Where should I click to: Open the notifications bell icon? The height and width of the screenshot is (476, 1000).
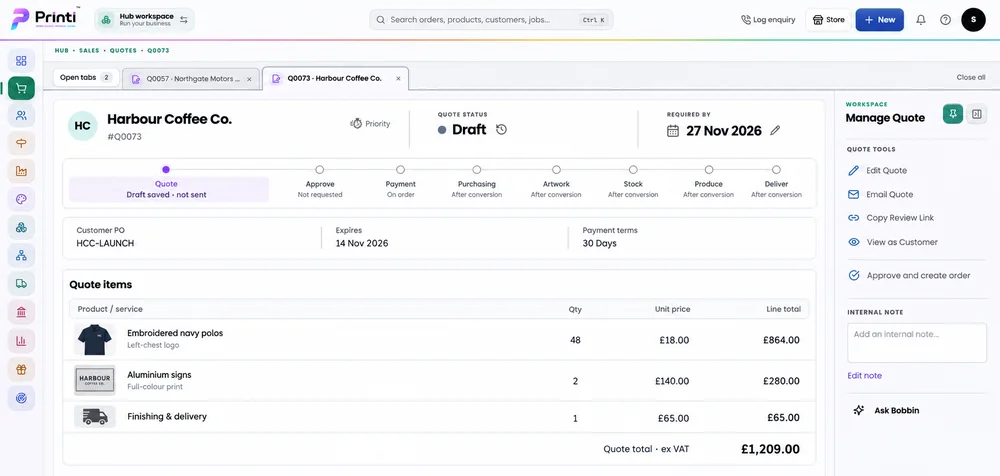[x=920, y=20]
